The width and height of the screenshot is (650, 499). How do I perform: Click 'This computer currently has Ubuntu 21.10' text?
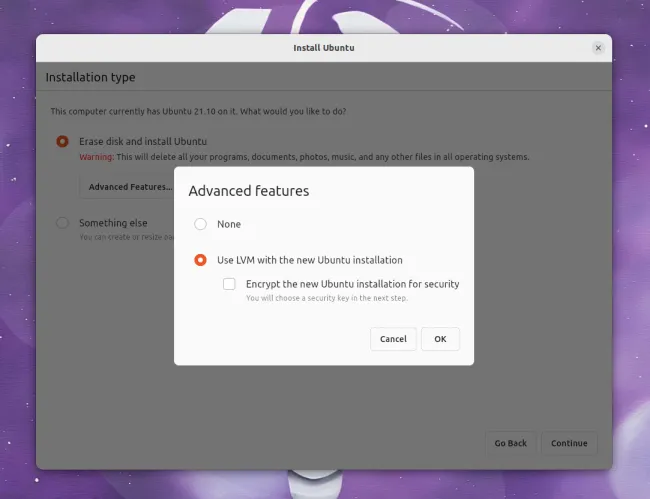pos(198,111)
